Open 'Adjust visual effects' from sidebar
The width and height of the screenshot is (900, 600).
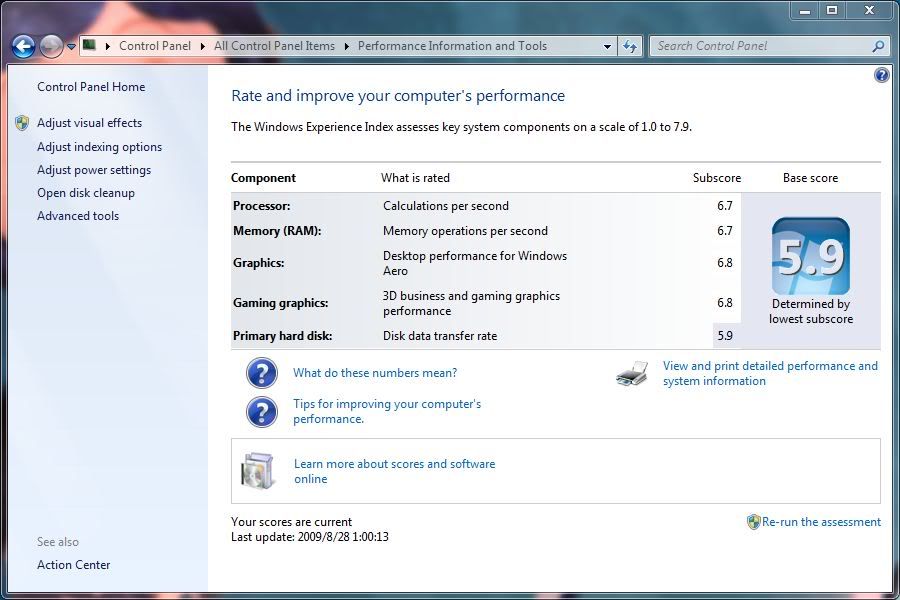(89, 123)
